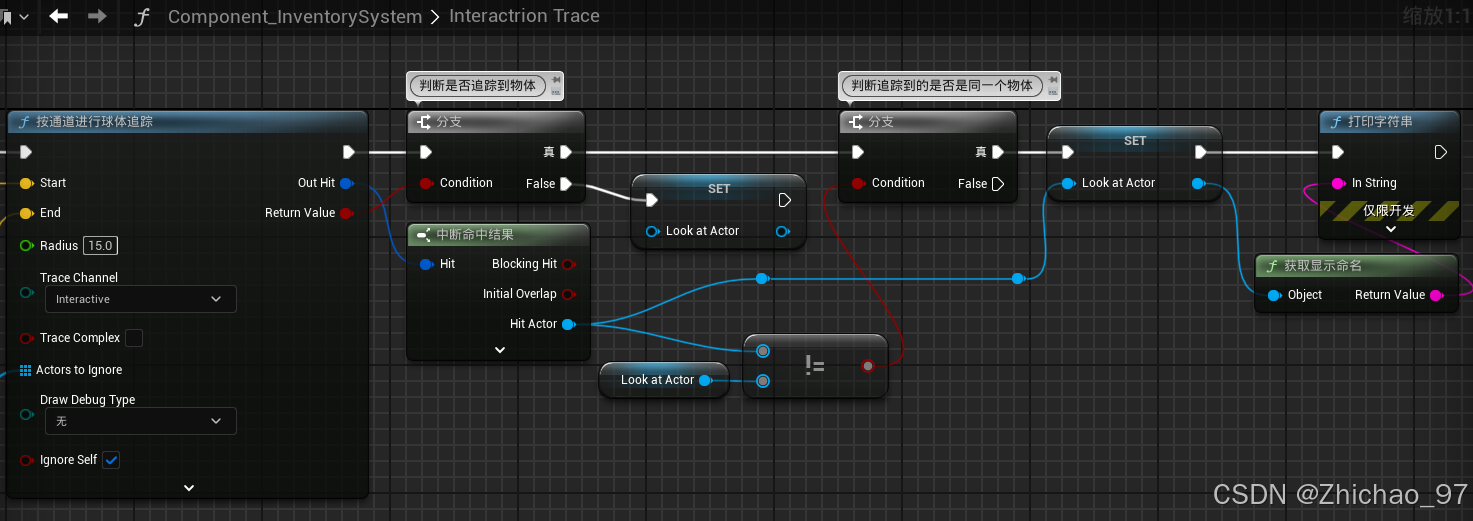Expand the sphere trace node's bottom chevron
This screenshot has width=1473, height=521.
pyautogui.click(x=189, y=488)
